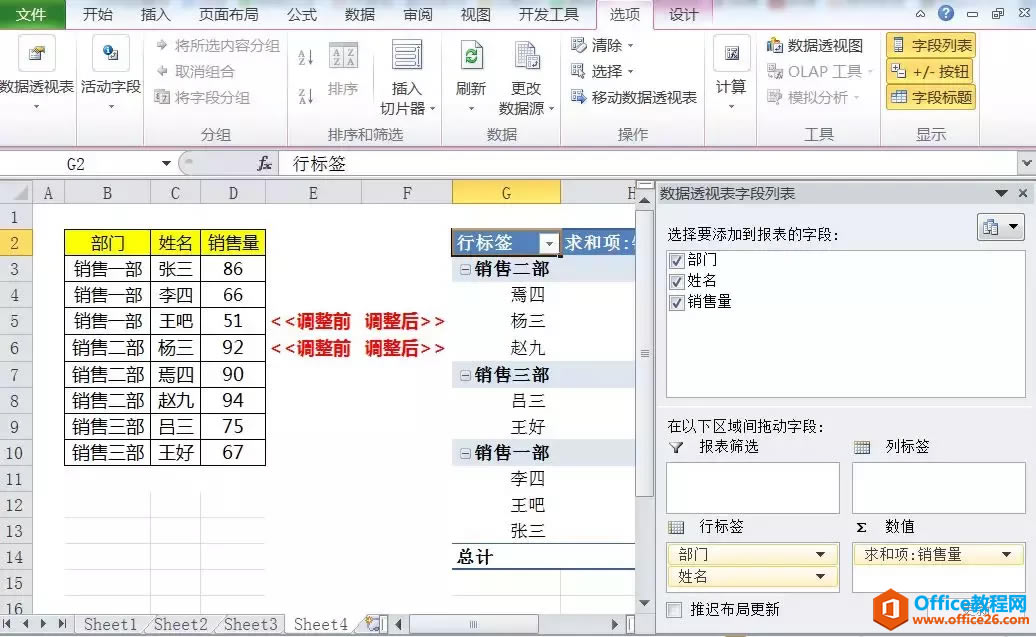Collapse the 销售三部 pivot group

click(465, 375)
